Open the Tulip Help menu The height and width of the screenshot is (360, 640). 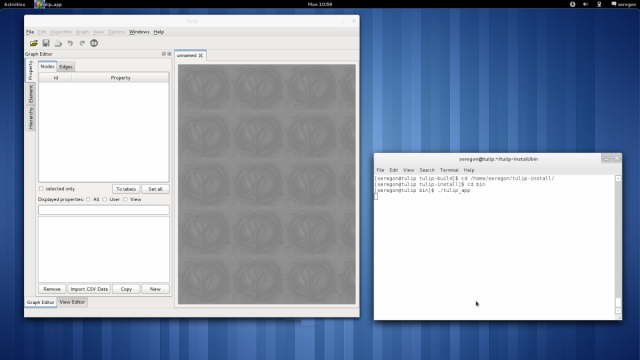[x=158, y=32]
